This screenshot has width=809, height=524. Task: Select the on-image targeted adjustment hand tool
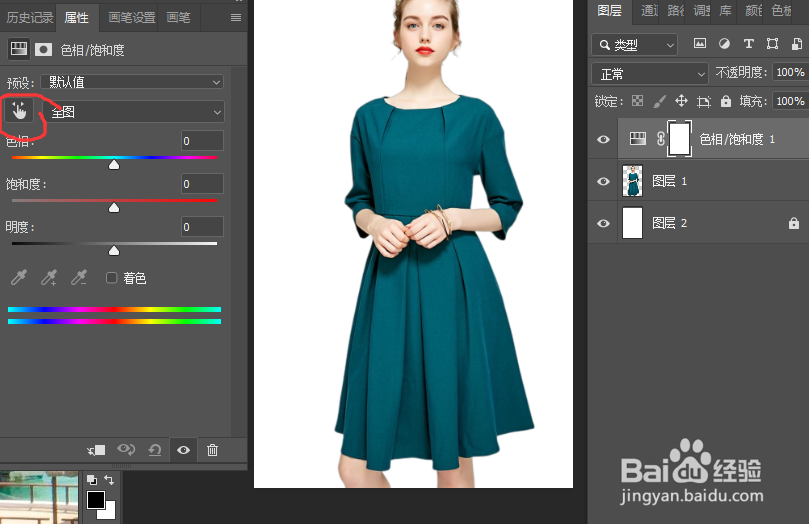[x=19, y=111]
